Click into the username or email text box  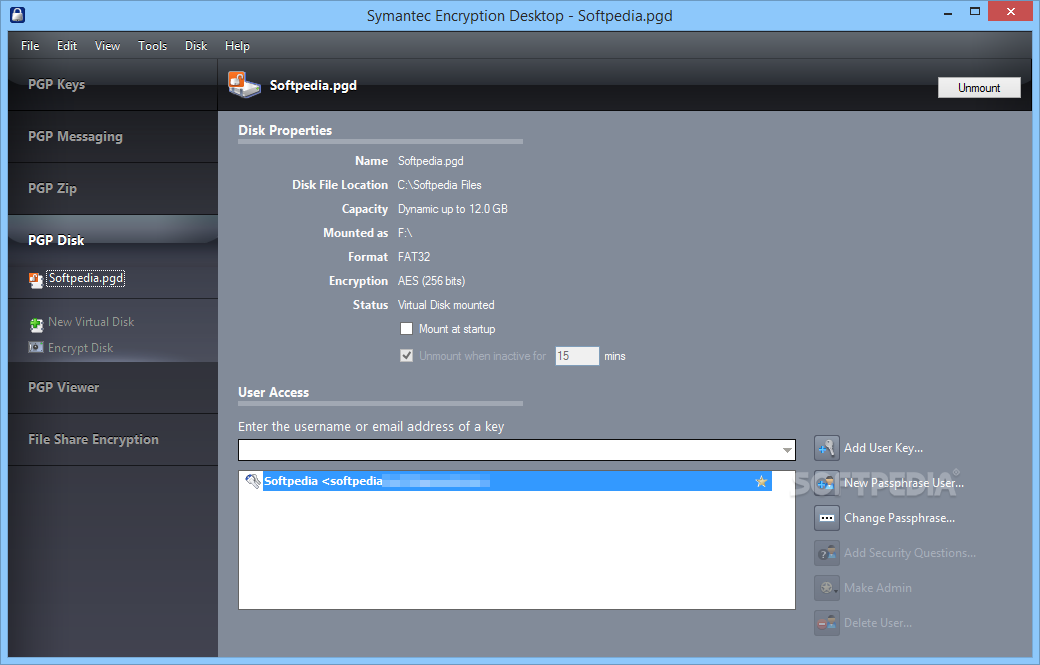click(x=509, y=450)
